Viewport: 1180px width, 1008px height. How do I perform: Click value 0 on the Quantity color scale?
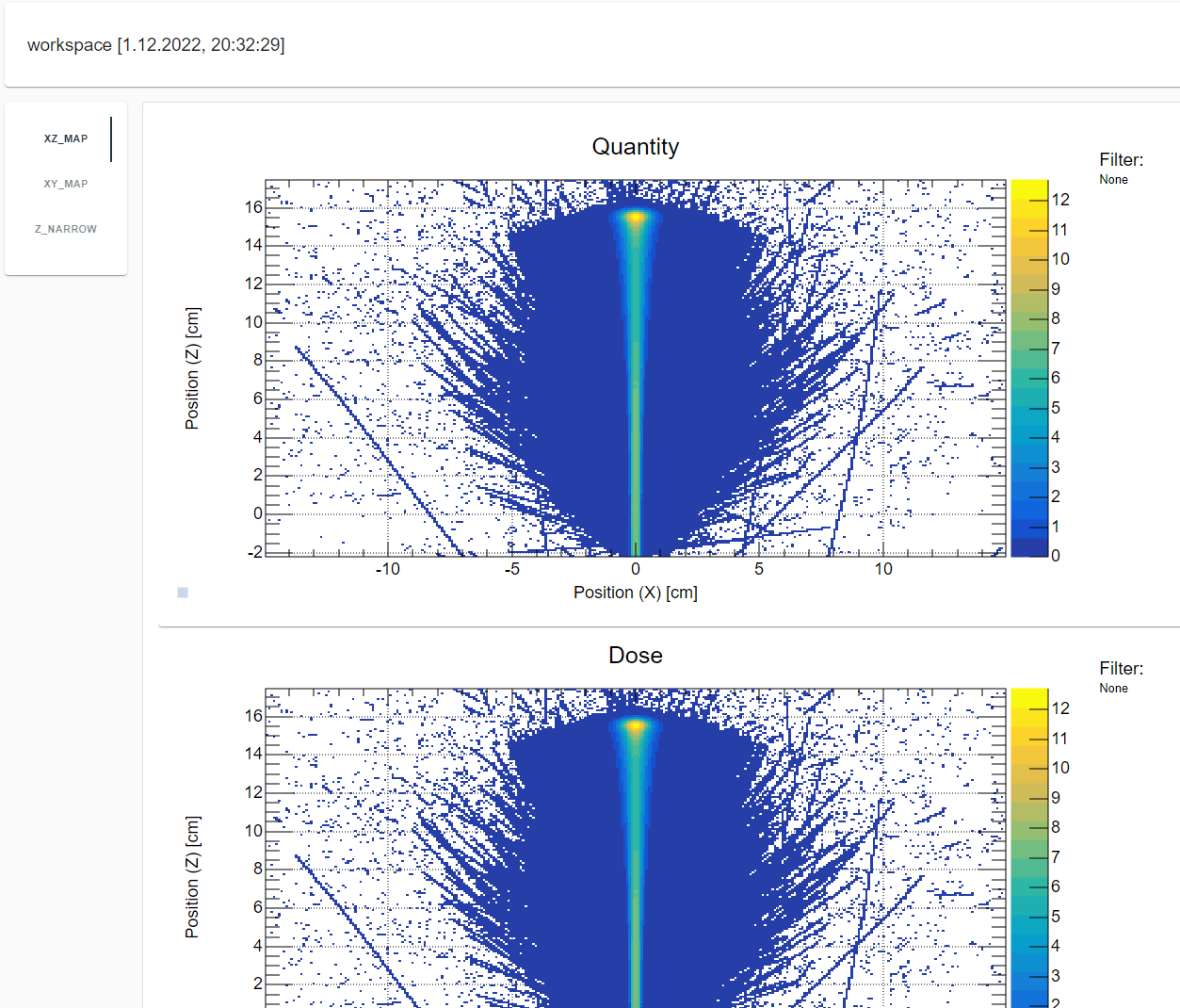[x=1057, y=556]
